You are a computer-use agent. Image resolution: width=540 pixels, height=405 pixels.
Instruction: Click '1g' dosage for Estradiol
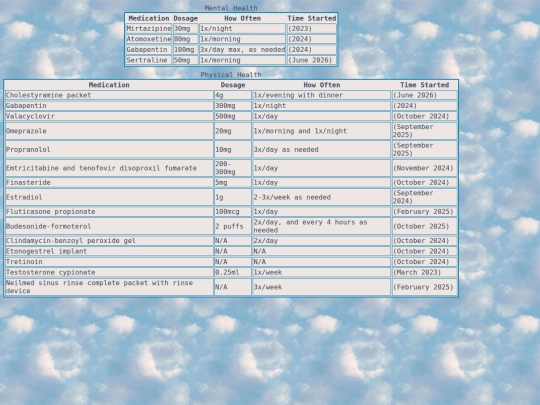tap(233, 197)
